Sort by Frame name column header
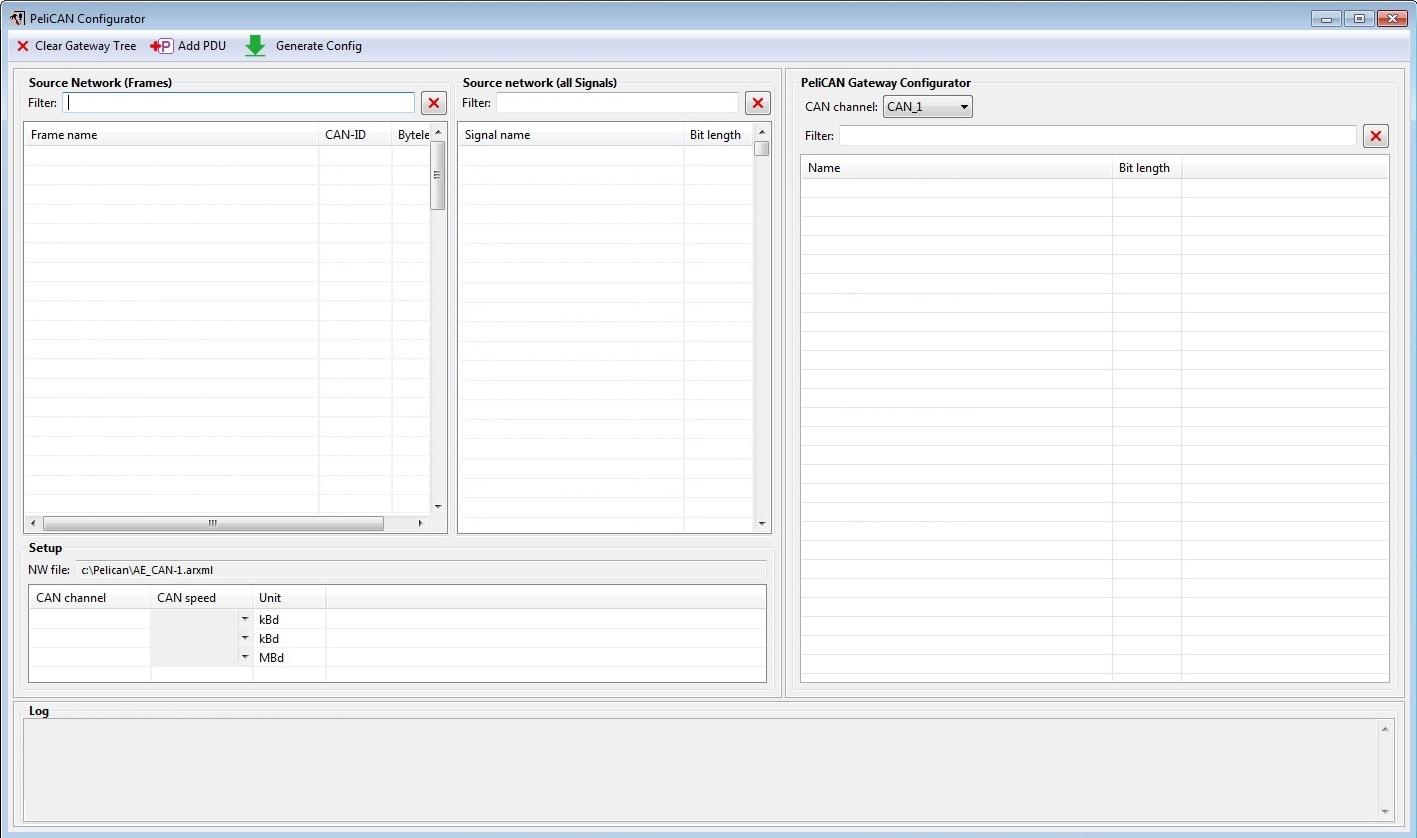 (170, 135)
